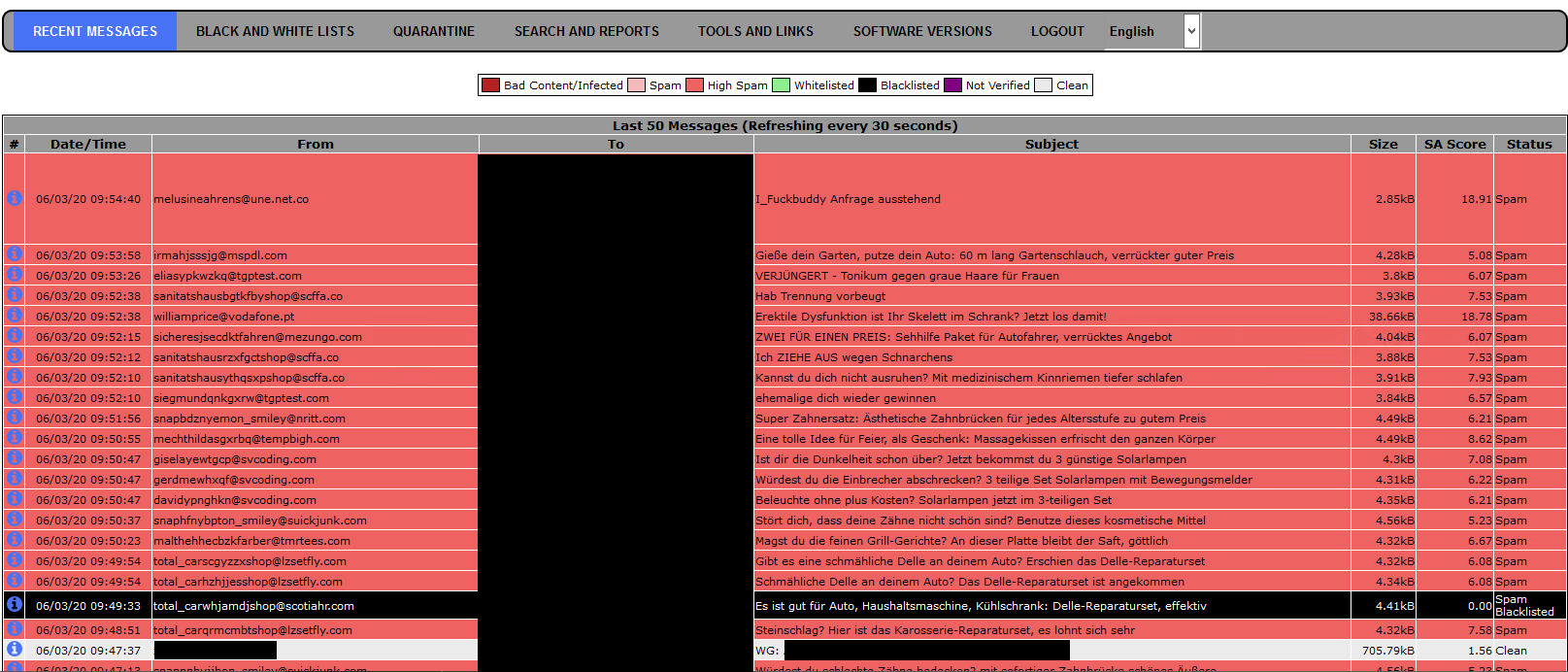Viewport: 1568px width, 672px height.
Task: Click subject 'ehemalige dich wieder gewinnen'
Action: pyautogui.click(x=846, y=398)
